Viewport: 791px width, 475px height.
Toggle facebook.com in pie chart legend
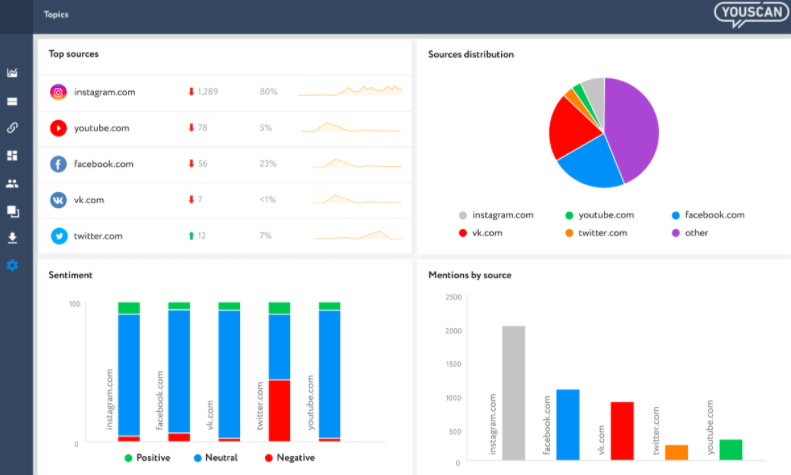pos(708,215)
